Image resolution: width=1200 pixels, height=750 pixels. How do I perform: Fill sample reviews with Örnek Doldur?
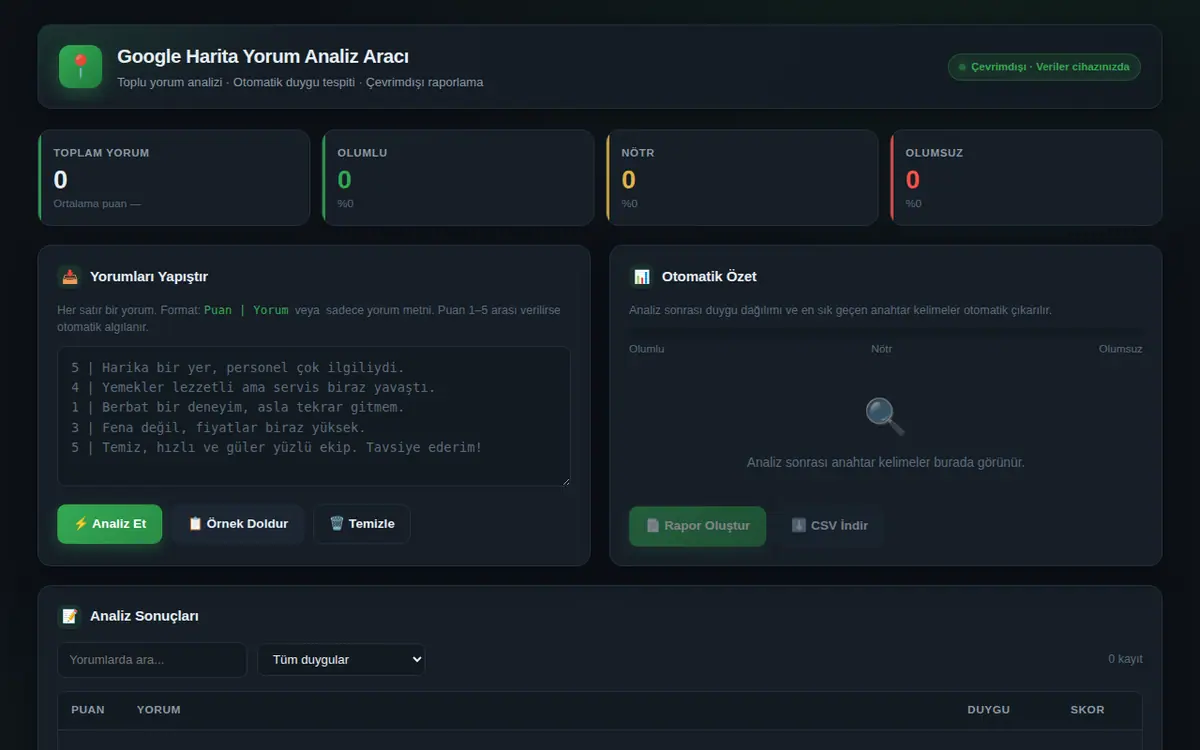point(238,524)
